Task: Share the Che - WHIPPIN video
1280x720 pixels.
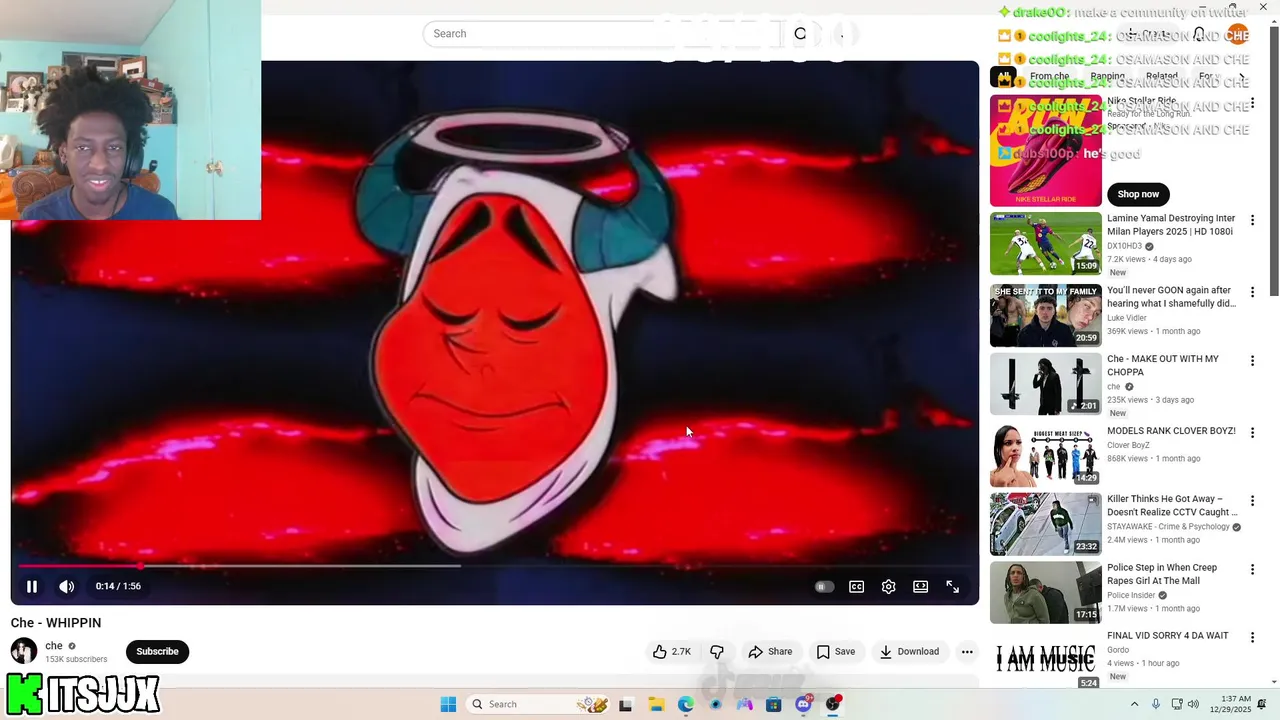Action: click(770, 652)
